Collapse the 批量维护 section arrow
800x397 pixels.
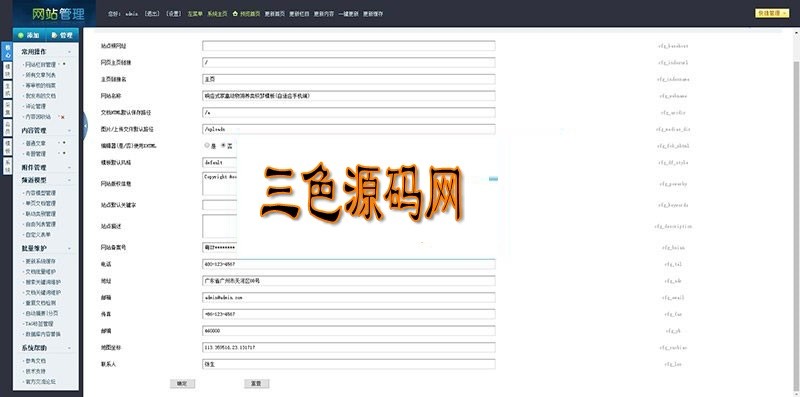click(x=70, y=249)
